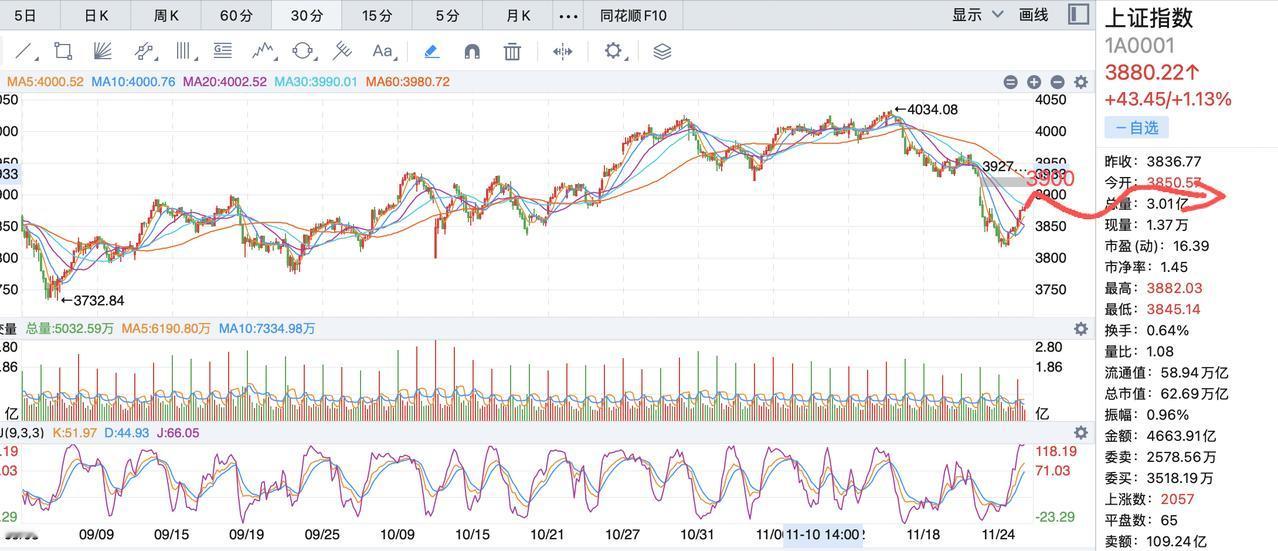Select the rectangle drawing tool

[x=63, y=51]
